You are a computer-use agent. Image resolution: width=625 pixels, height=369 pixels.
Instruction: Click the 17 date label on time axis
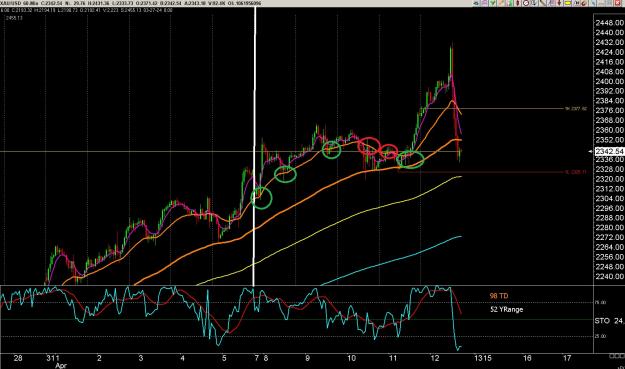567,358
